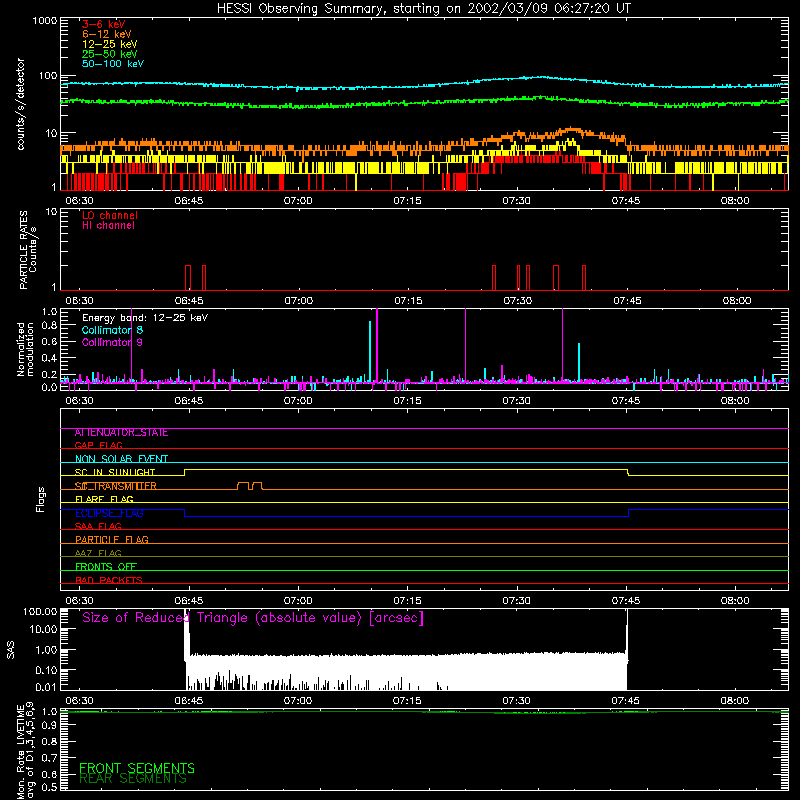Click the ECLIPSE_FLAG rising step near 07:45
The image size is (800, 800).
[629, 513]
